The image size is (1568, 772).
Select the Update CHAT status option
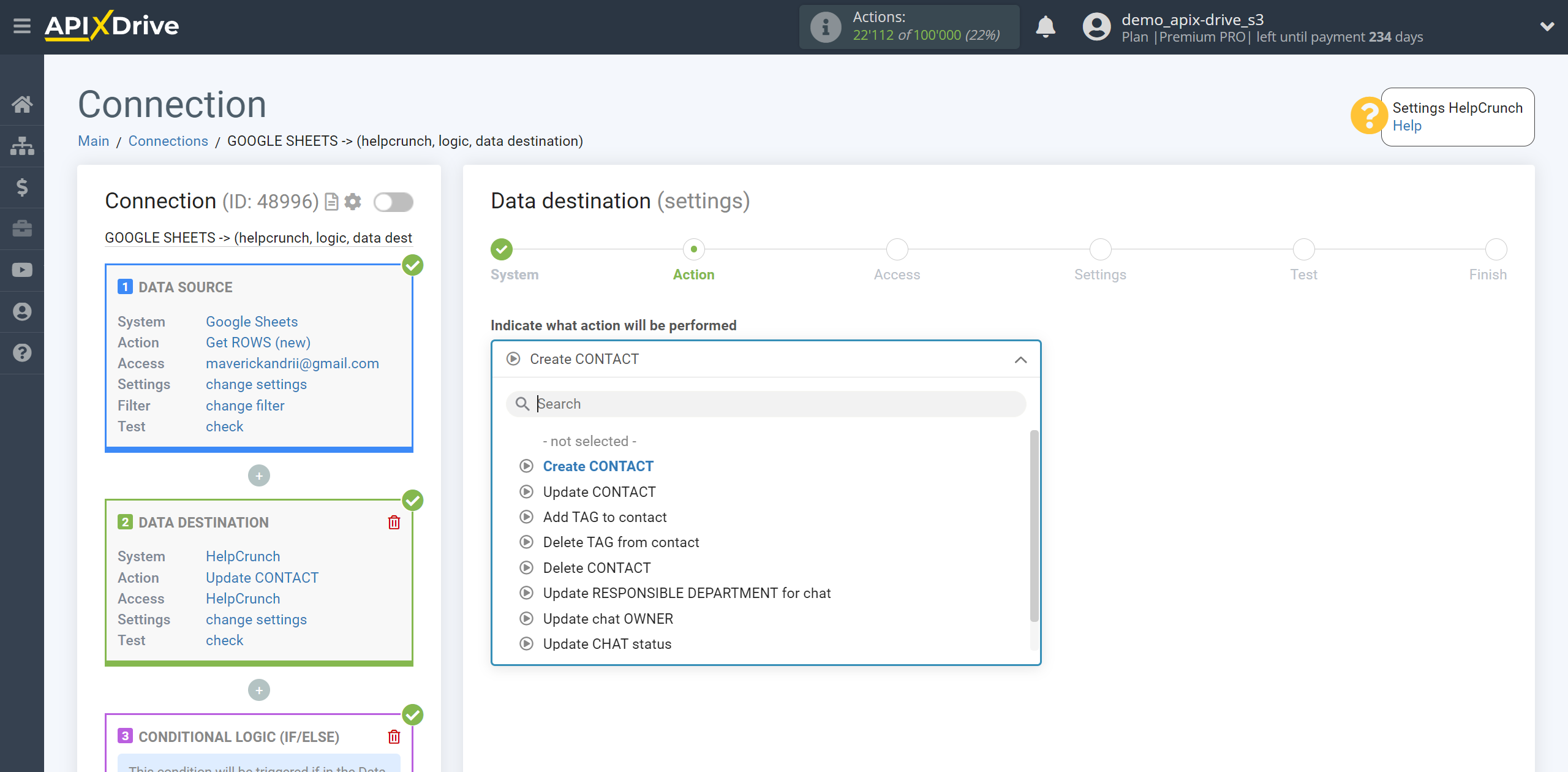tap(607, 644)
